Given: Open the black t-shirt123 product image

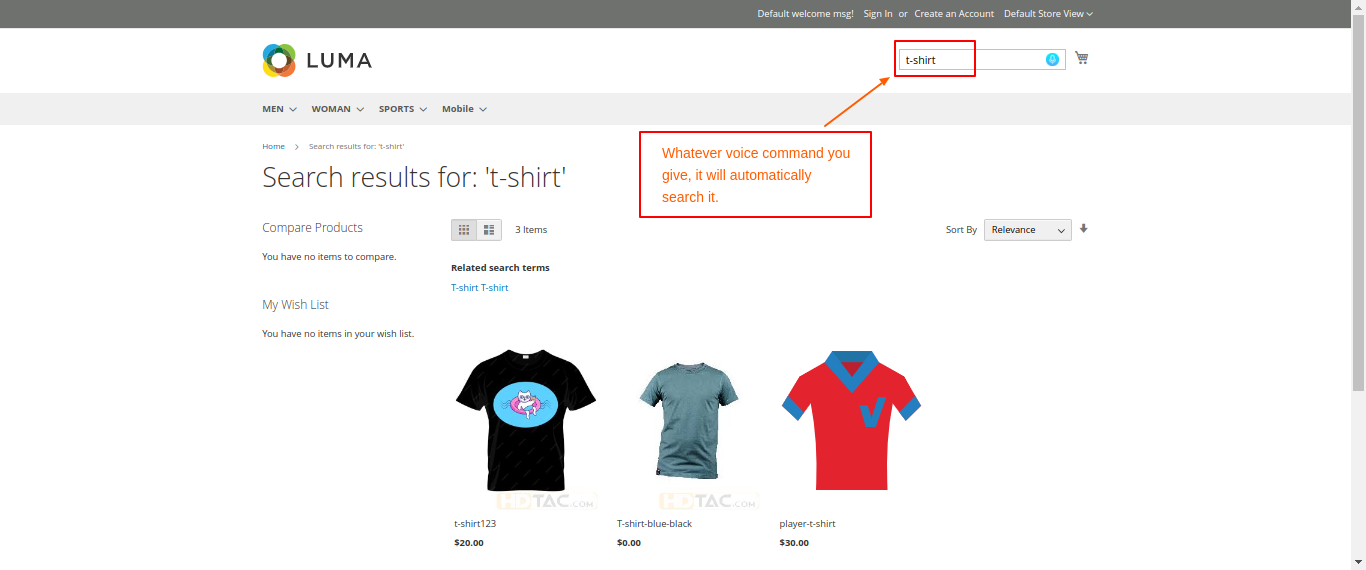Looking at the screenshot, I should (x=526, y=420).
